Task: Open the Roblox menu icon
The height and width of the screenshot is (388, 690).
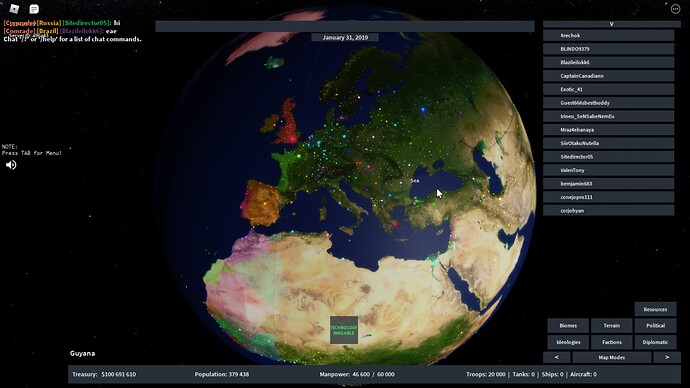Action: tap(14, 9)
